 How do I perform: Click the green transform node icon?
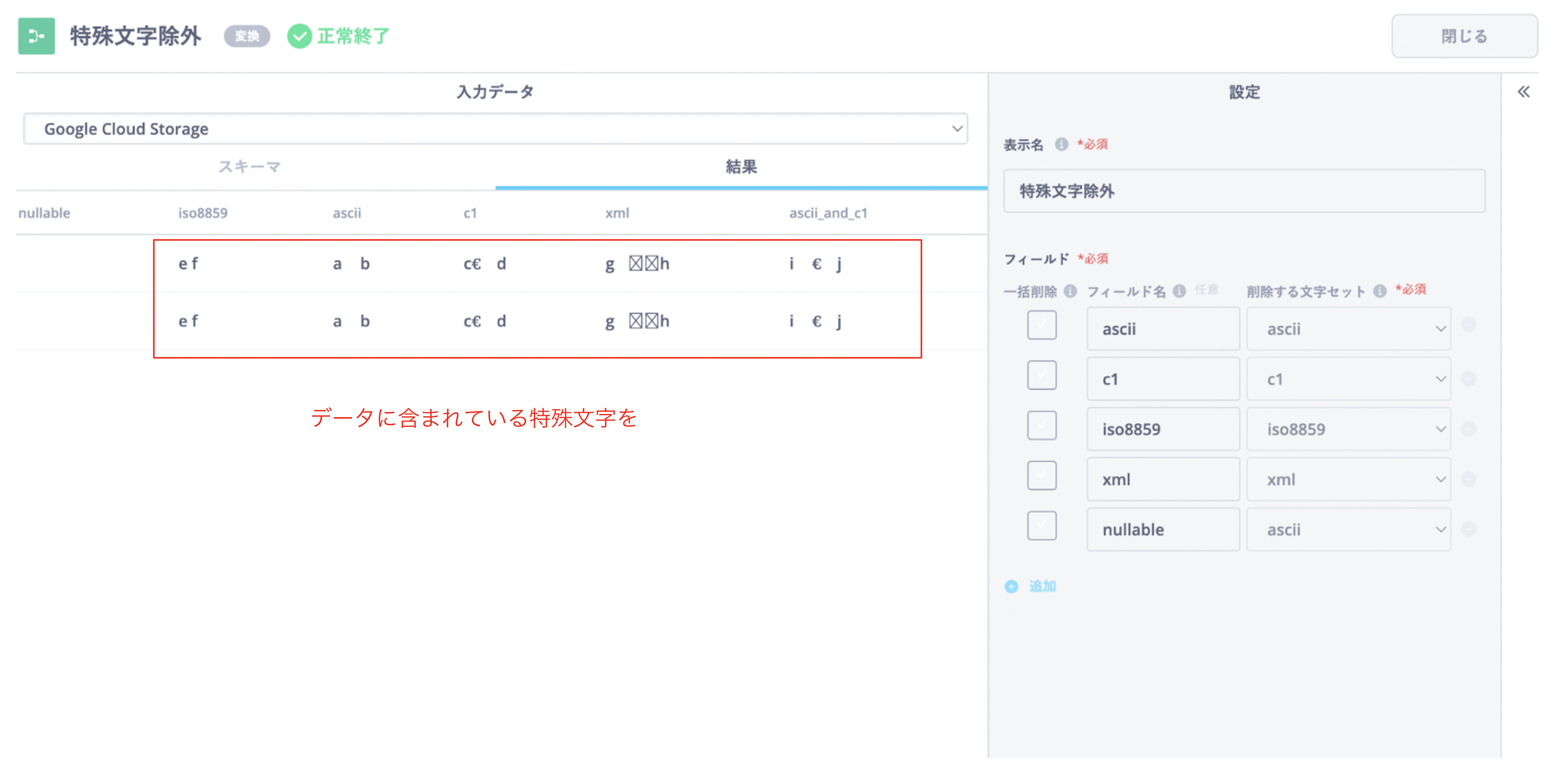(36, 36)
